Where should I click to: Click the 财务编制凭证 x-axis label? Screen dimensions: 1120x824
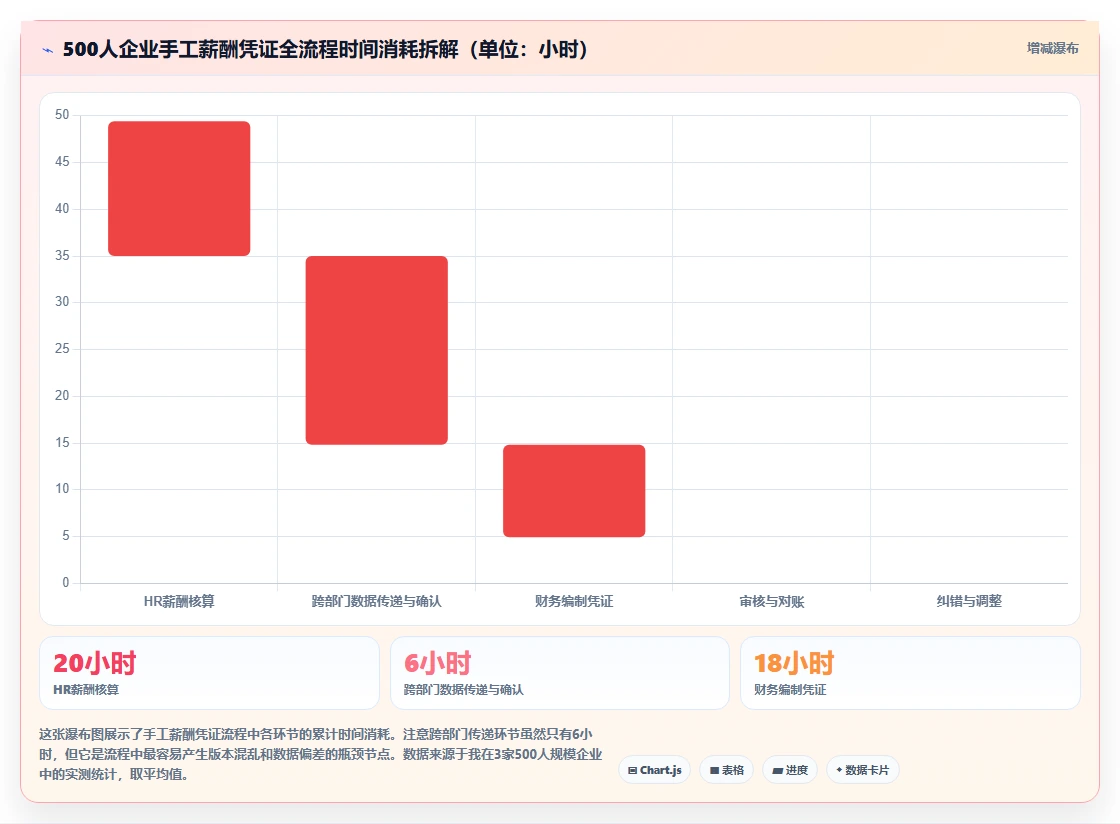tap(574, 601)
